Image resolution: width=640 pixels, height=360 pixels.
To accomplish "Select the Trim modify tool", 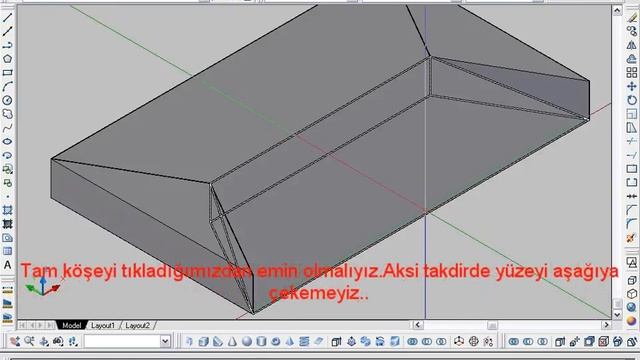I will click(x=632, y=142).
